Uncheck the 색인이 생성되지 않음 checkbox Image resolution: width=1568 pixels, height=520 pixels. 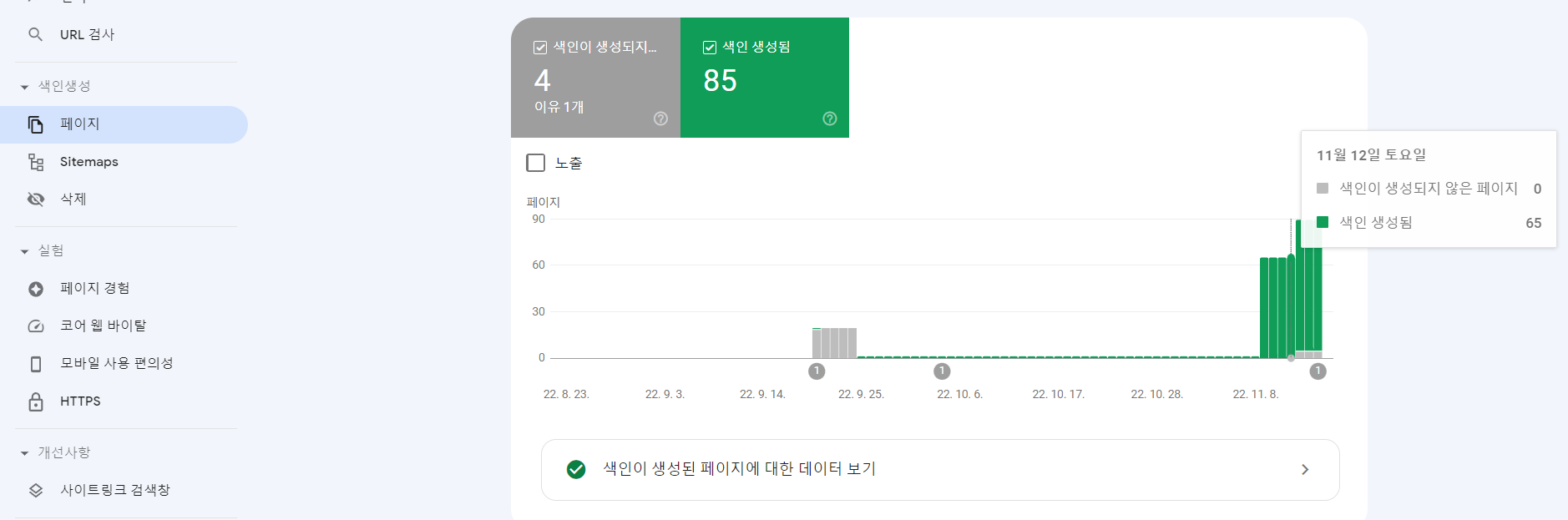point(539,47)
